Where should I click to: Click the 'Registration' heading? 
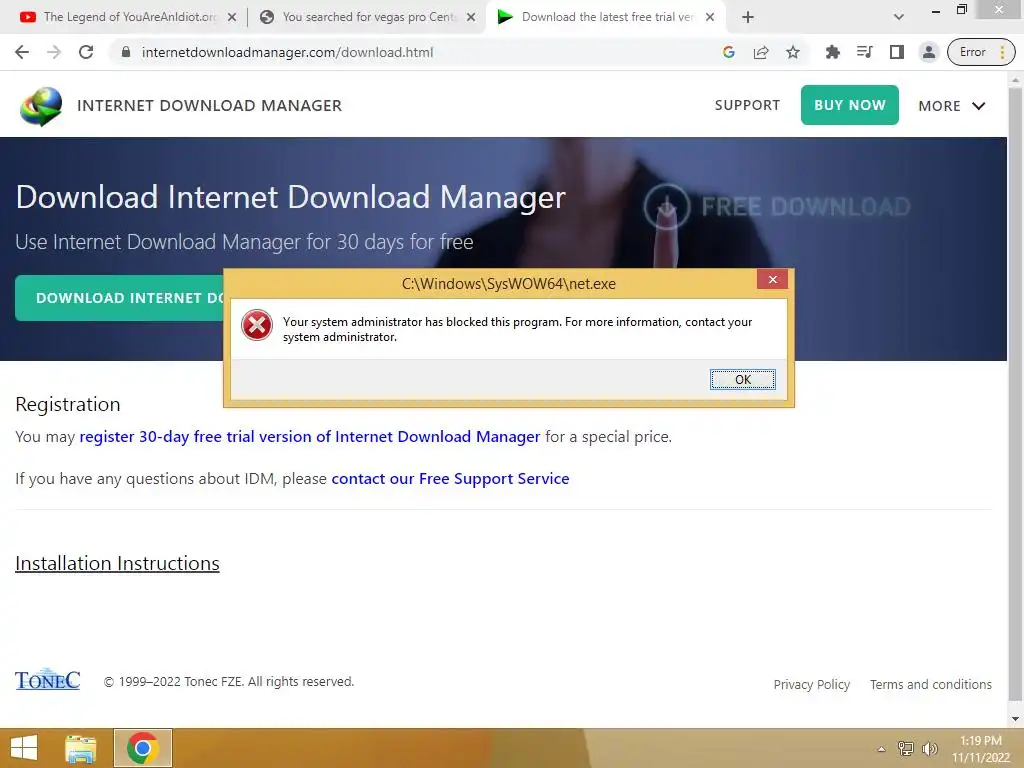click(68, 404)
